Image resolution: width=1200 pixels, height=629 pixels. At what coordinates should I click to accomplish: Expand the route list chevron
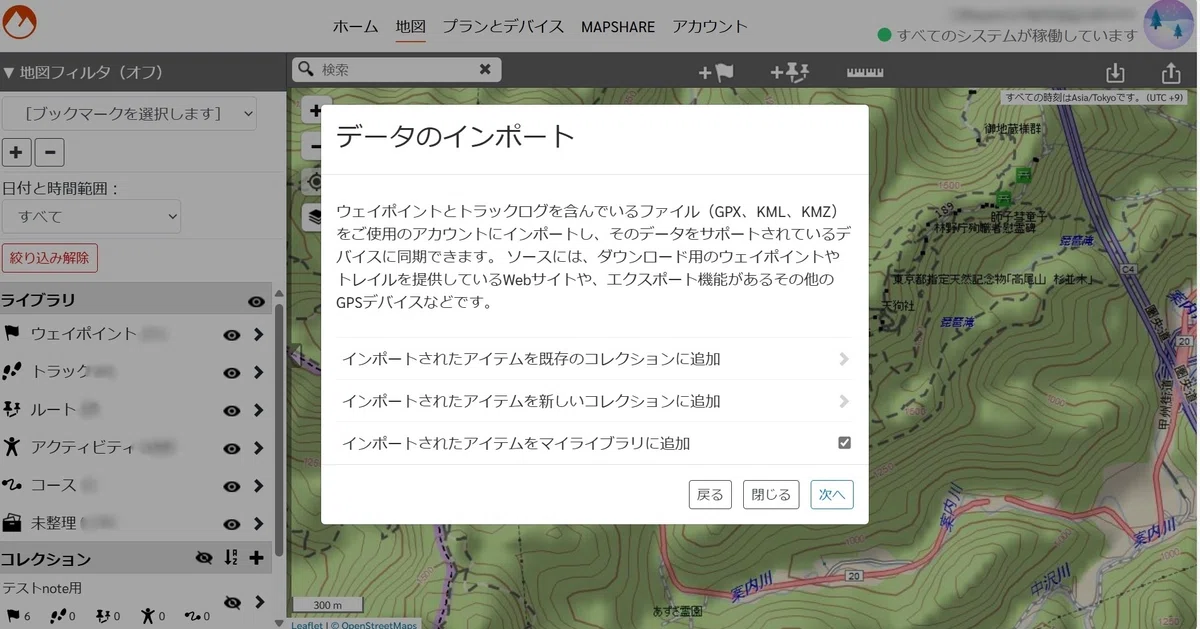[258, 411]
